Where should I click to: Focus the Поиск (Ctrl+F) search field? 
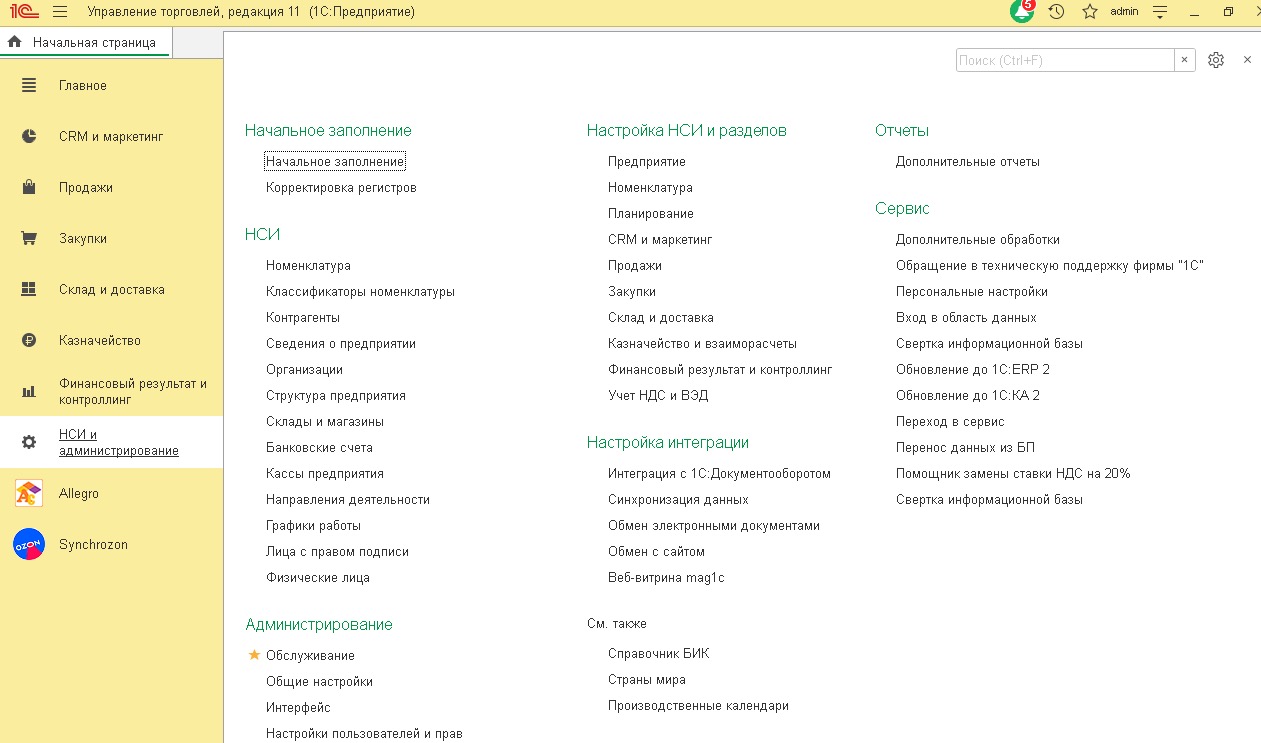(x=1065, y=60)
